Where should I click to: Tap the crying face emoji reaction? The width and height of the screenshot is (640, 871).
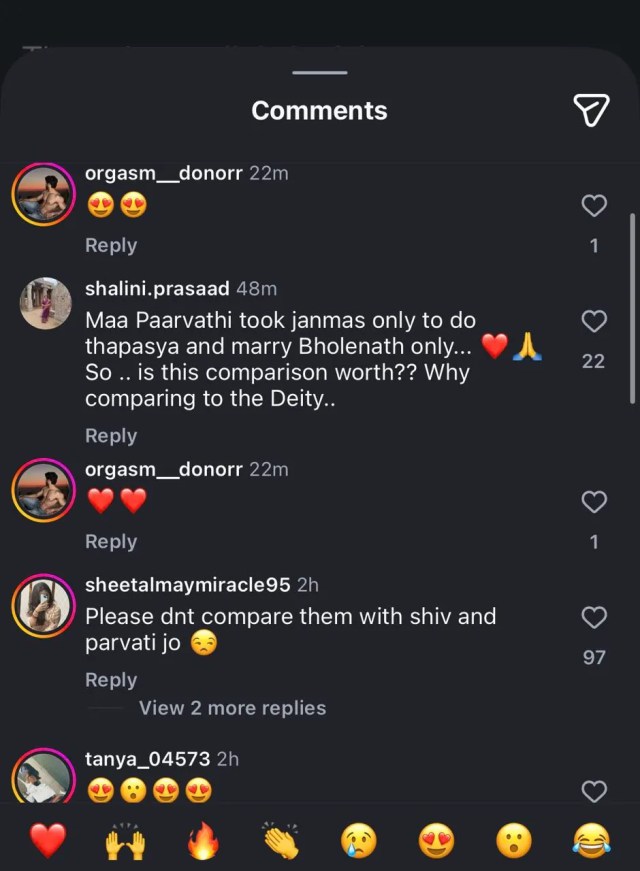pyautogui.click(x=359, y=840)
